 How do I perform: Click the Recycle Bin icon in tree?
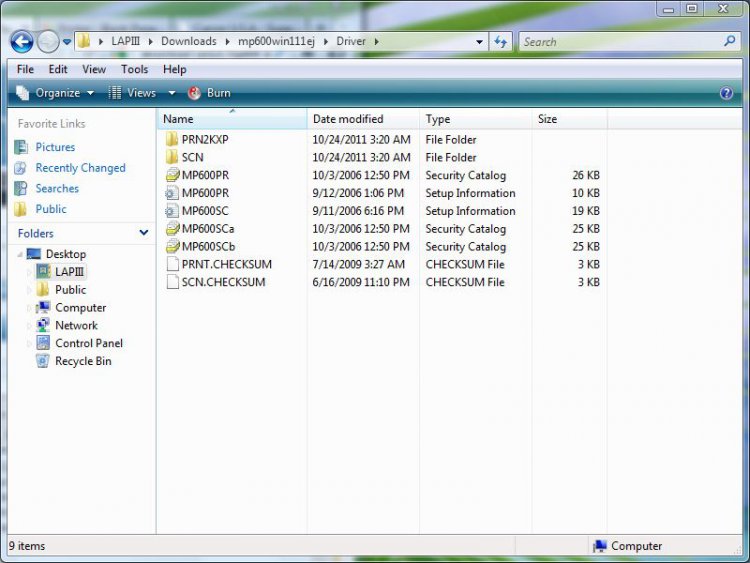coord(43,361)
